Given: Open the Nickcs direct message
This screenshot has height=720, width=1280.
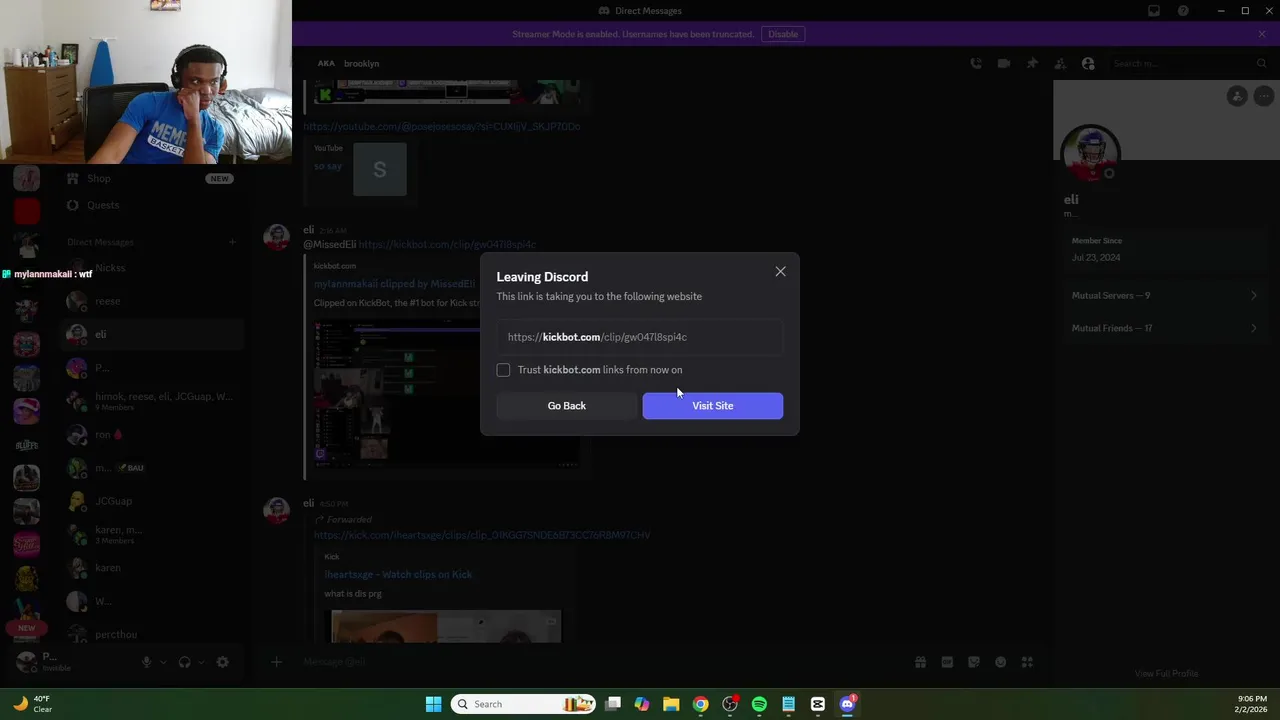Looking at the screenshot, I should click(150, 268).
